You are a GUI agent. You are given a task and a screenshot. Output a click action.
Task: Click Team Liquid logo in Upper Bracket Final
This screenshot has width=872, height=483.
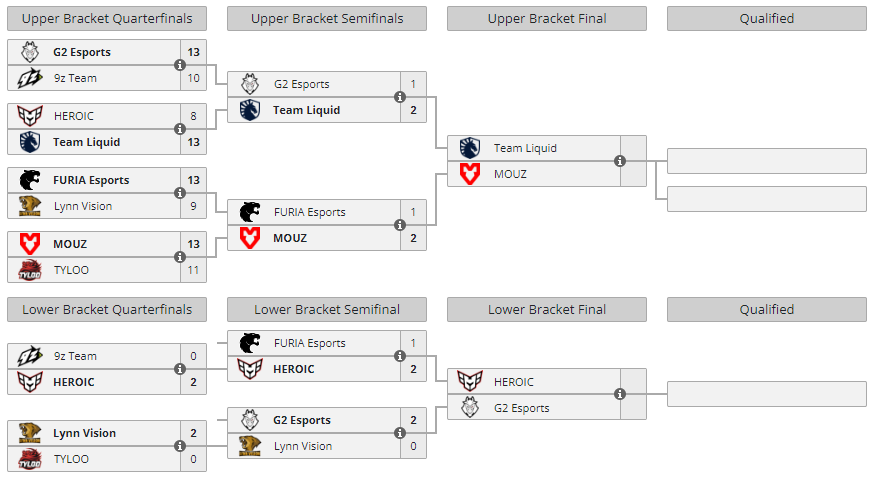tap(470, 148)
